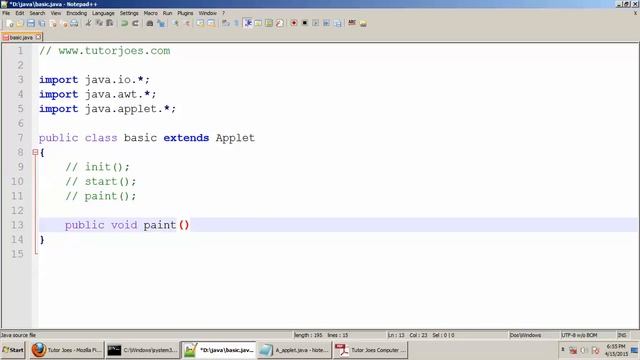Viewport: 640px width, 360px height.
Task: Click the Save All toolbar icon
Action: pos(42,23)
